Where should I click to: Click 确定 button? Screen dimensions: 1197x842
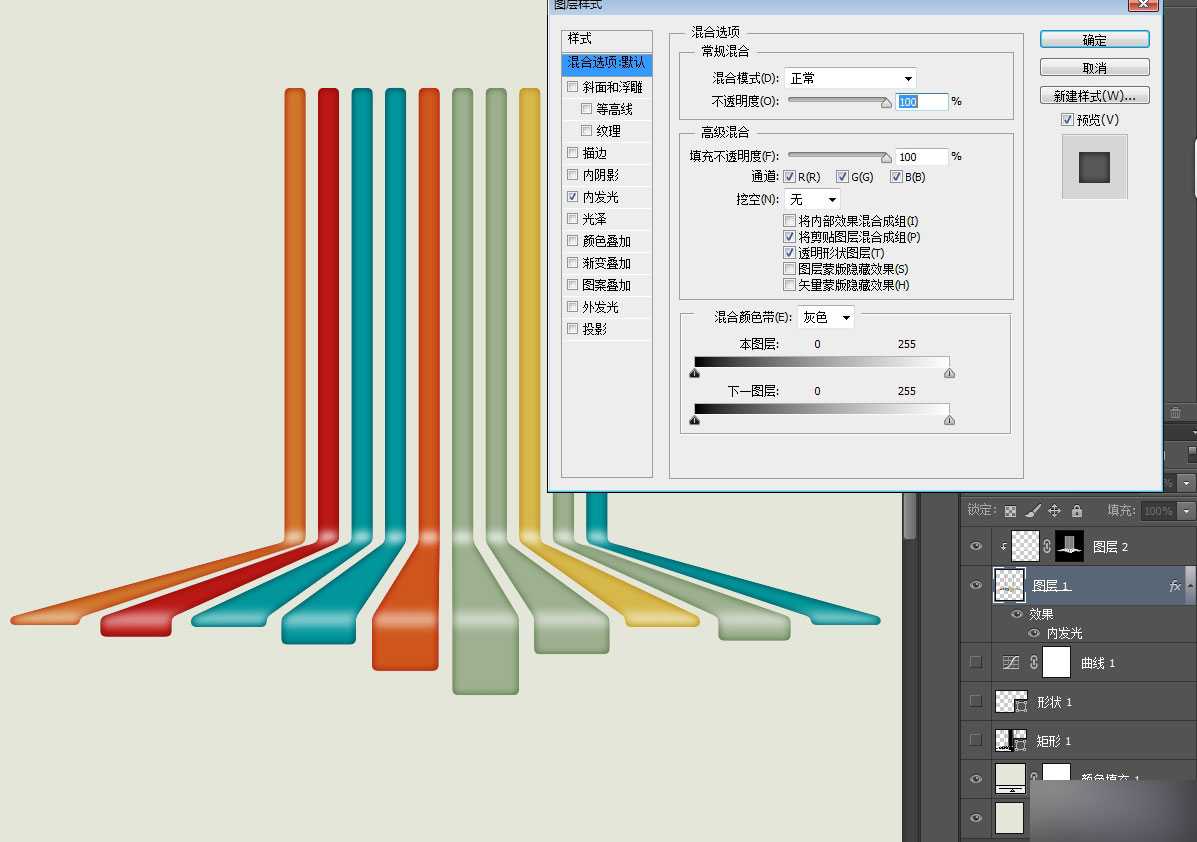(1095, 40)
